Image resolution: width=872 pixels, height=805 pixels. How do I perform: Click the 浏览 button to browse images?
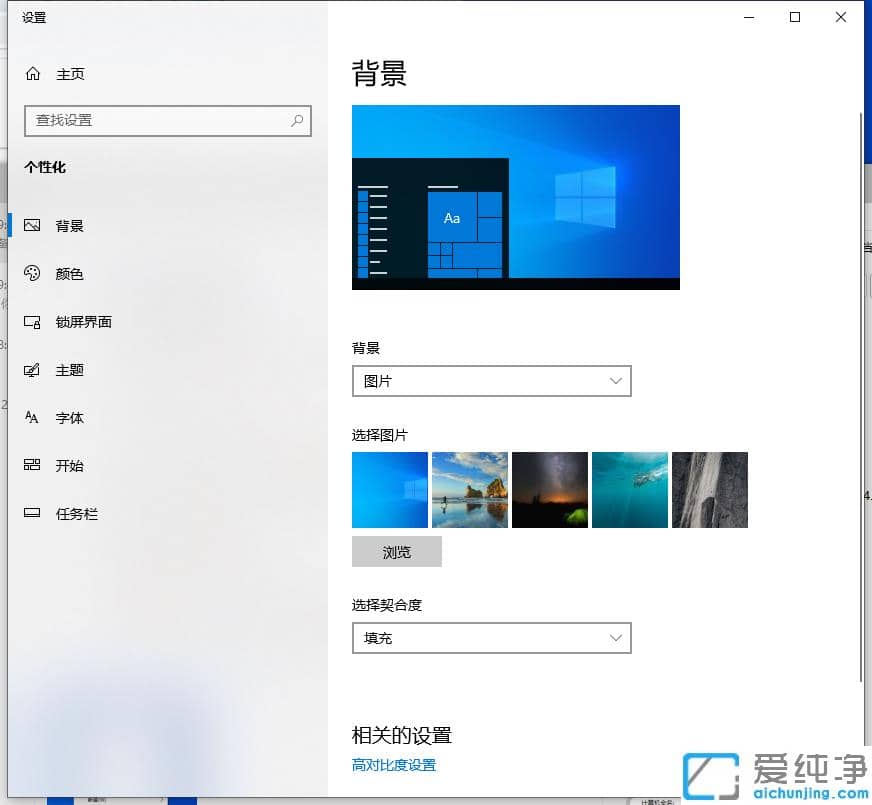coord(396,551)
